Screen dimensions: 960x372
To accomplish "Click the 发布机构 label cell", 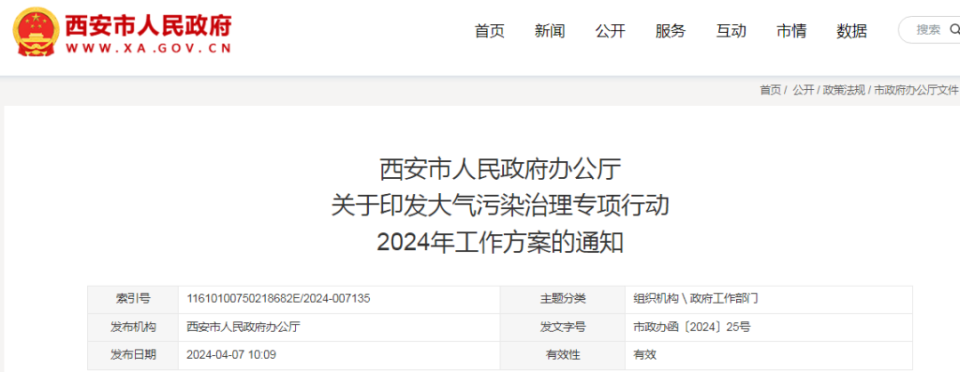I will coord(133,327).
